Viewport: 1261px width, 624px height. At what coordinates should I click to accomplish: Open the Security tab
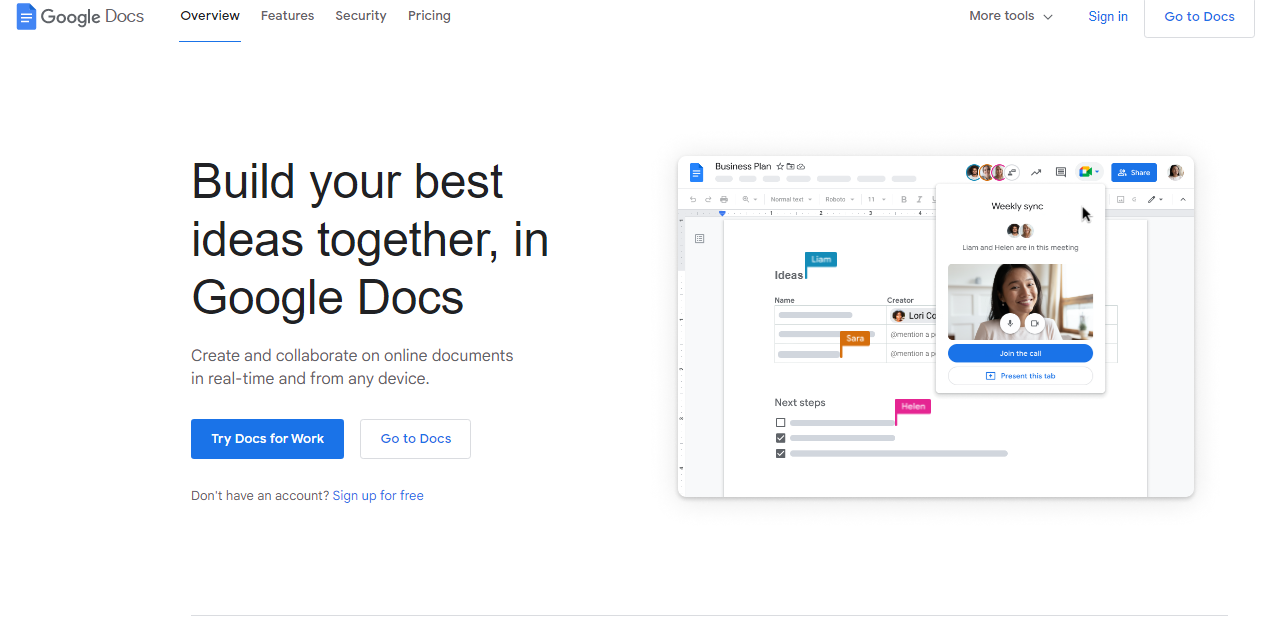pyautogui.click(x=361, y=16)
